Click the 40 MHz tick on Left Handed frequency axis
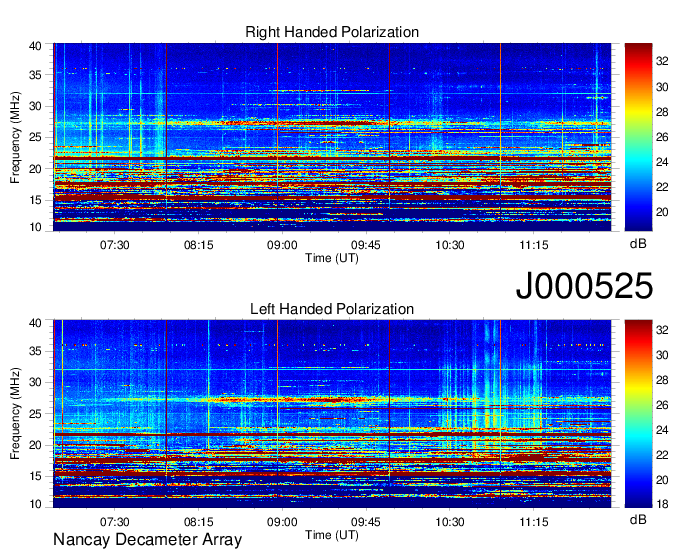 [36, 323]
